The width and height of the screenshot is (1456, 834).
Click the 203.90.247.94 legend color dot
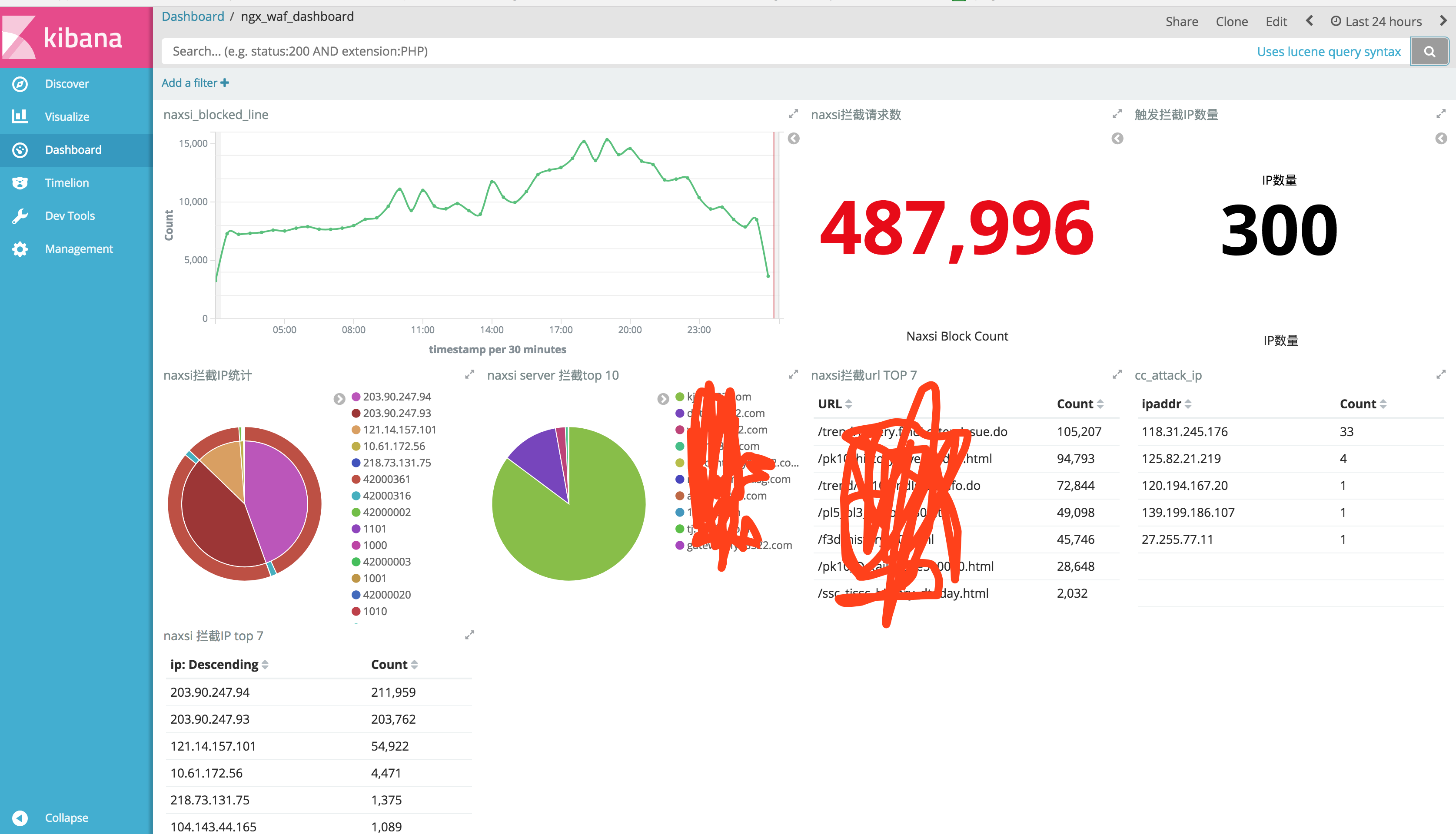[x=356, y=397]
